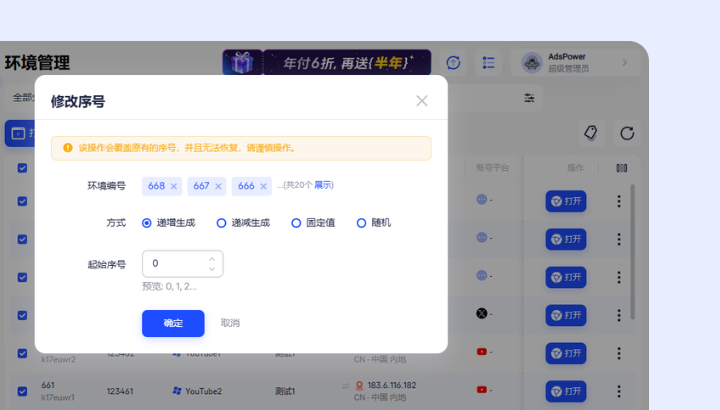Confirm with the 确定 button
Image resolution: width=720 pixels, height=410 pixels.
(x=173, y=323)
